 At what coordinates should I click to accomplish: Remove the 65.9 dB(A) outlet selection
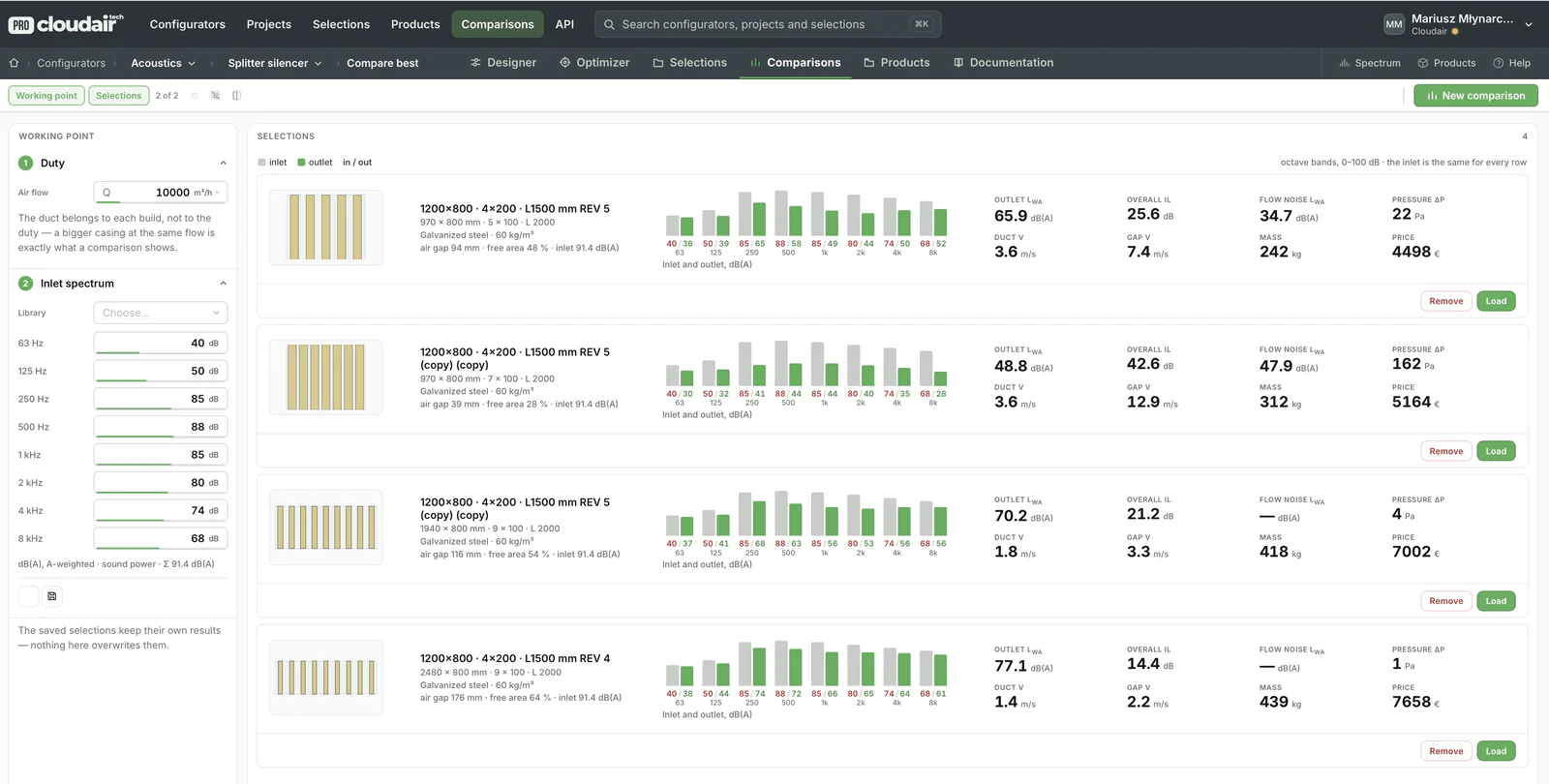tap(1446, 301)
